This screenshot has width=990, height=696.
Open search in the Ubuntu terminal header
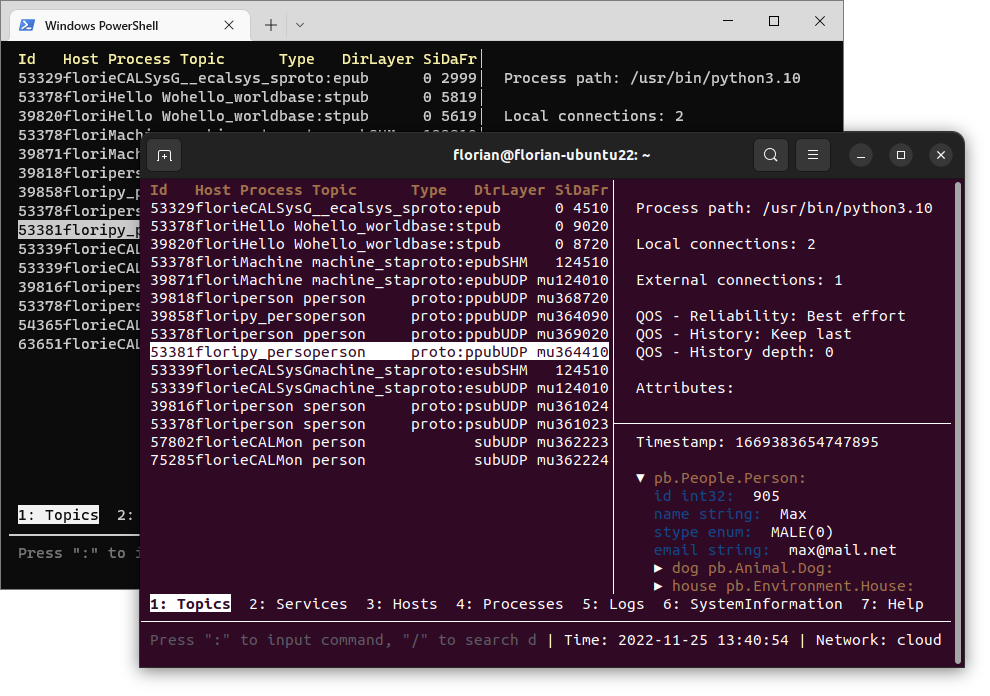click(x=770, y=155)
